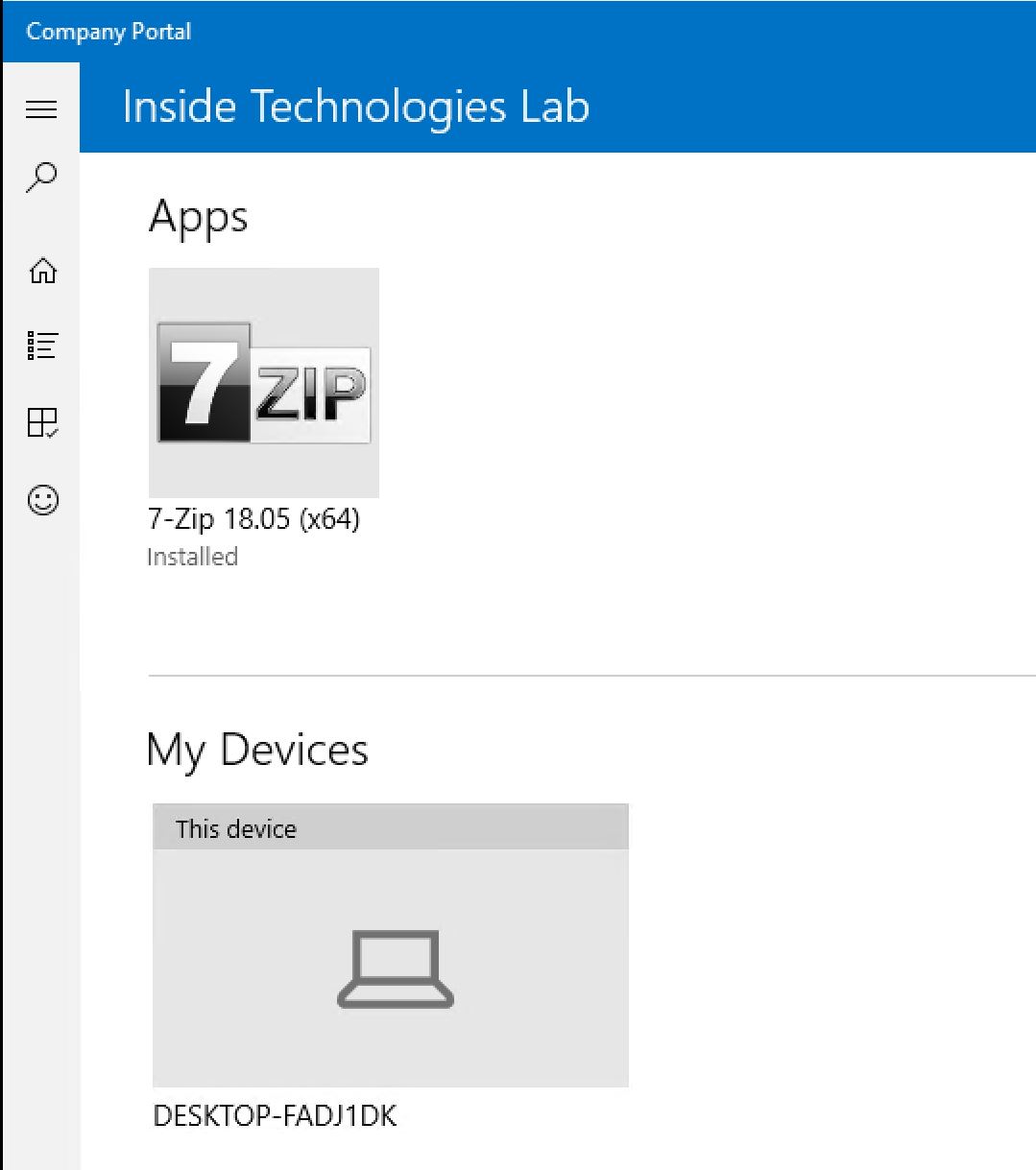Open the 7-Zip logo tile

click(264, 383)
